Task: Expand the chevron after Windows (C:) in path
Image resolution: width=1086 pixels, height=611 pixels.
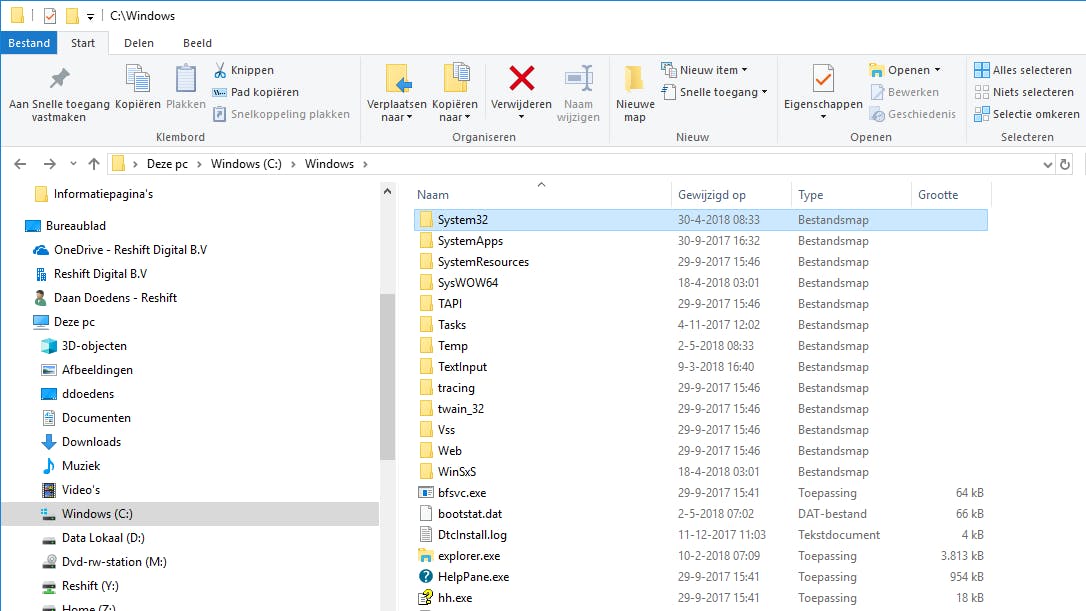Action: pyautogui.click(x=293, y=164)
